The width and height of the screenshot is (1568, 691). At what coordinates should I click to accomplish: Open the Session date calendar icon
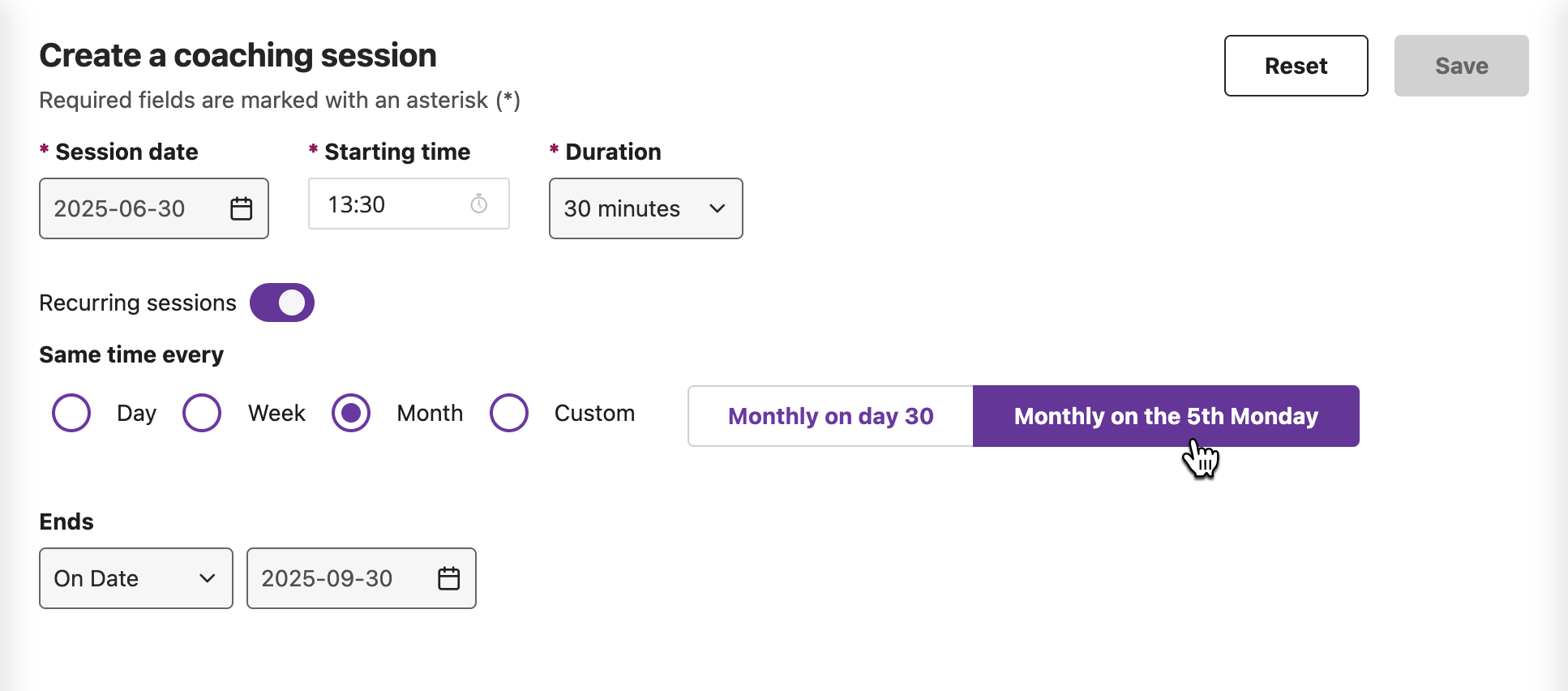pos(241,208)
